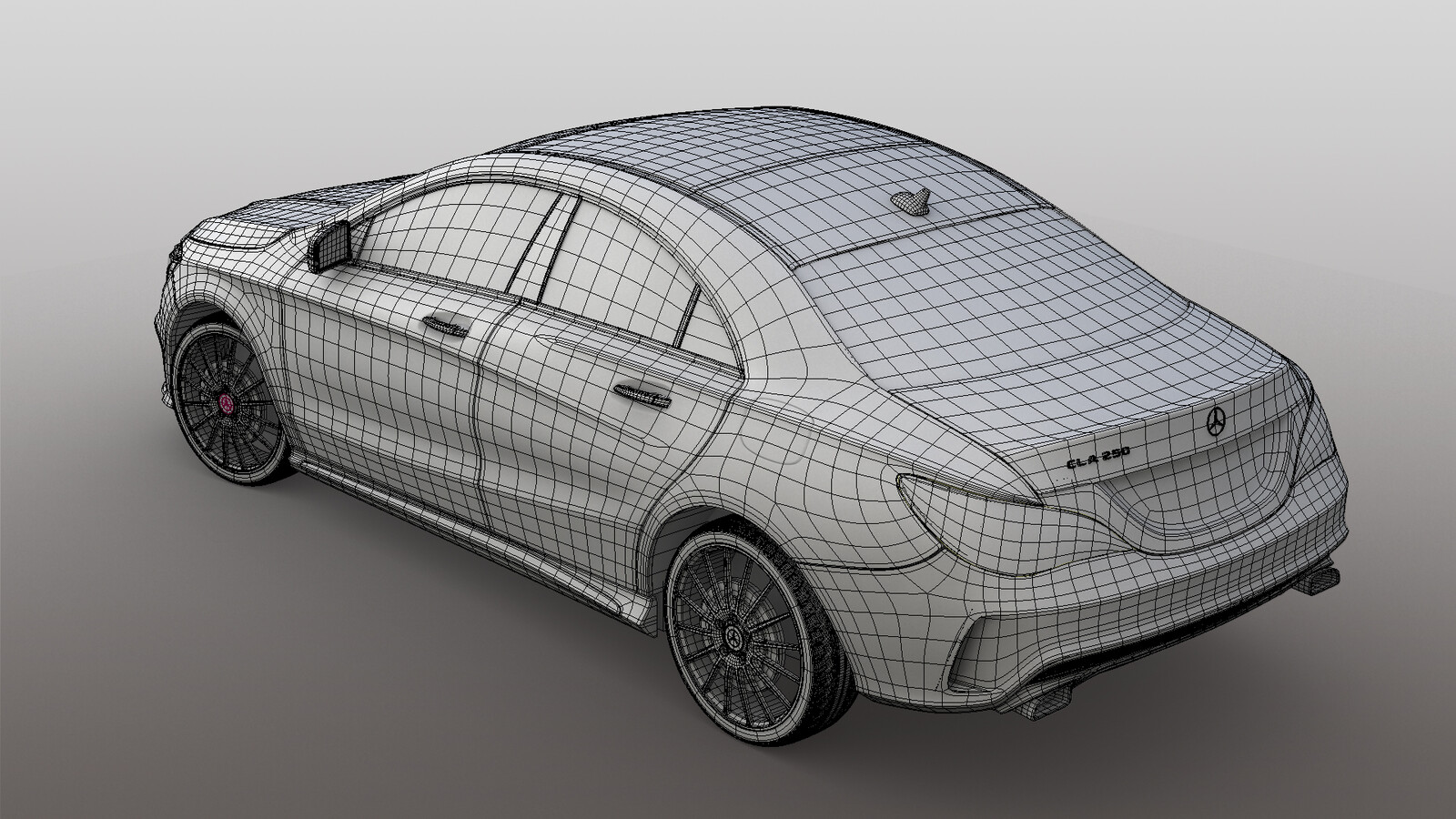Pick the side mirror on the driver door
Image resolution: width=1456 pixels, height=819 pixels.
tap(331, 245)
